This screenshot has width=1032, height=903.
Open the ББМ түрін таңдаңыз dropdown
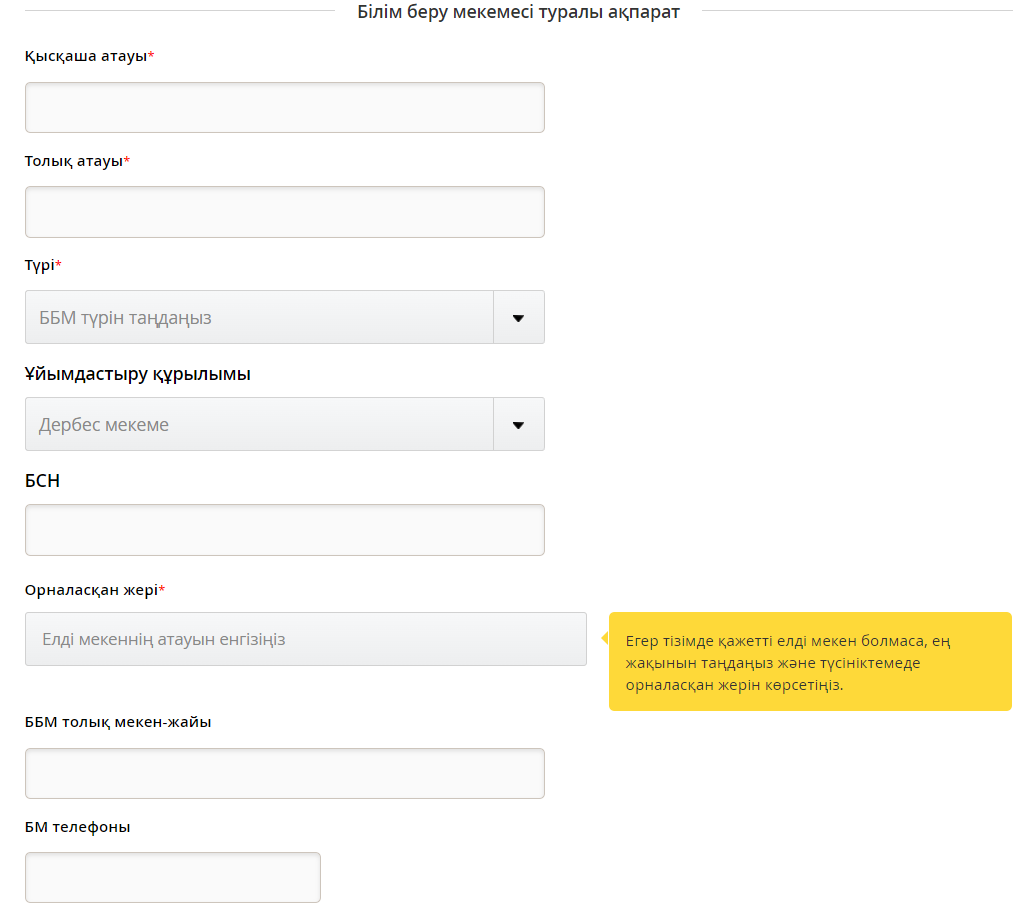[x=259, y=318]
